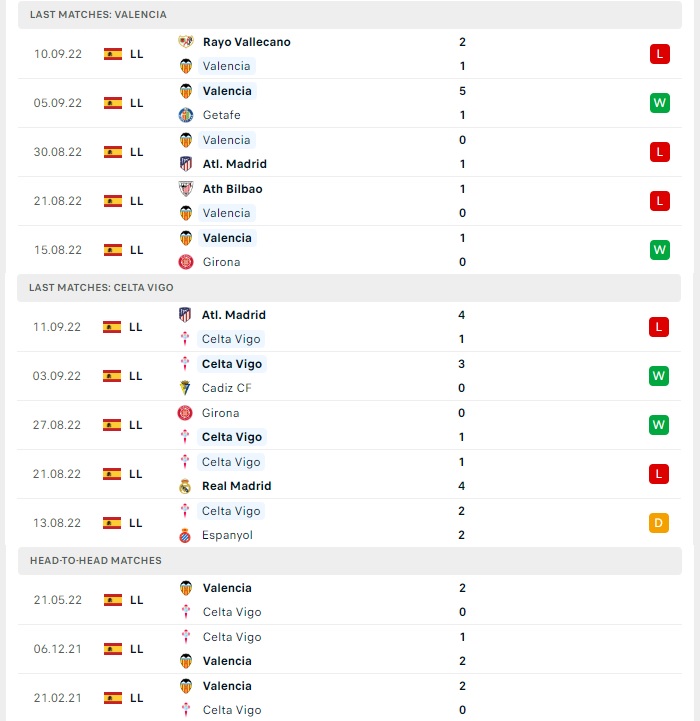Screen dimensions: 700x721
Task: Click the Getafe club crest icon
Action: [x=186, y=115]
